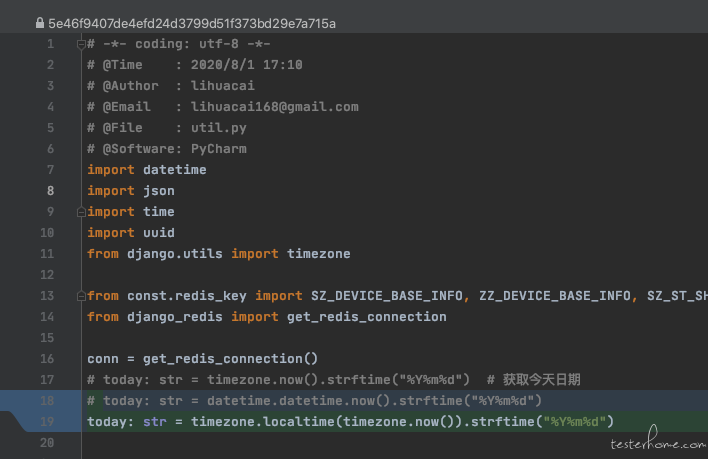Click line number 1 in the gutter

click(x=50, y=44)
